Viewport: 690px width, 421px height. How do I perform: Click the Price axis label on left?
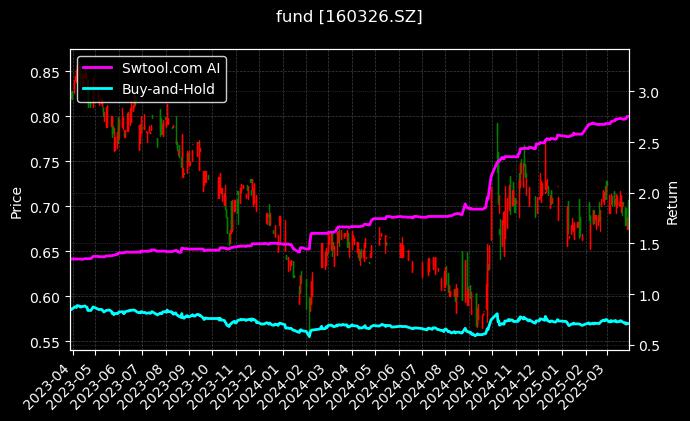16,200
